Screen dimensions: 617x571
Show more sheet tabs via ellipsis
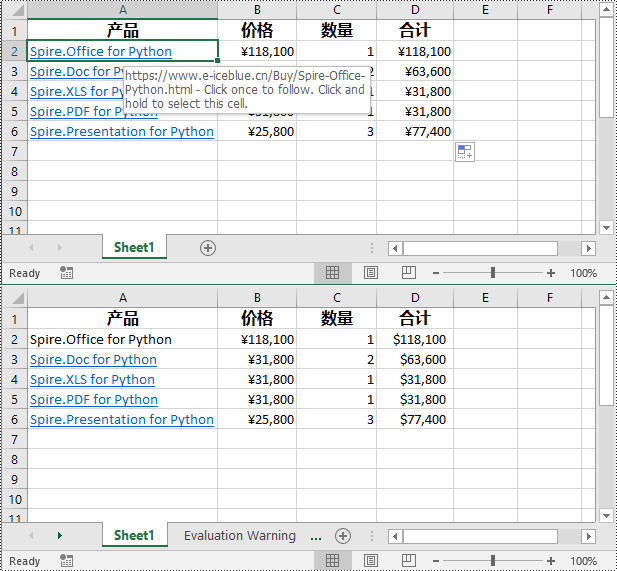coord(316,538)
